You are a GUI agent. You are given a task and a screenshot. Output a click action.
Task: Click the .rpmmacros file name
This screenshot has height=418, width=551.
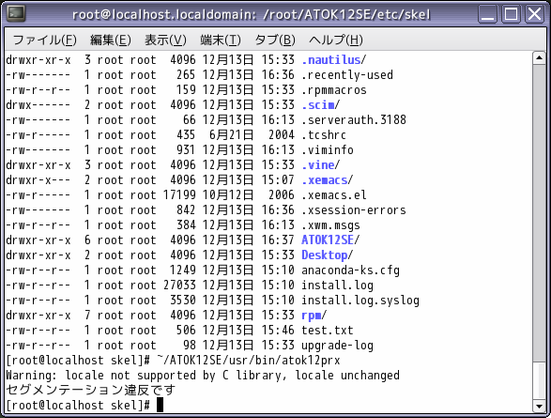coord(334,90)
